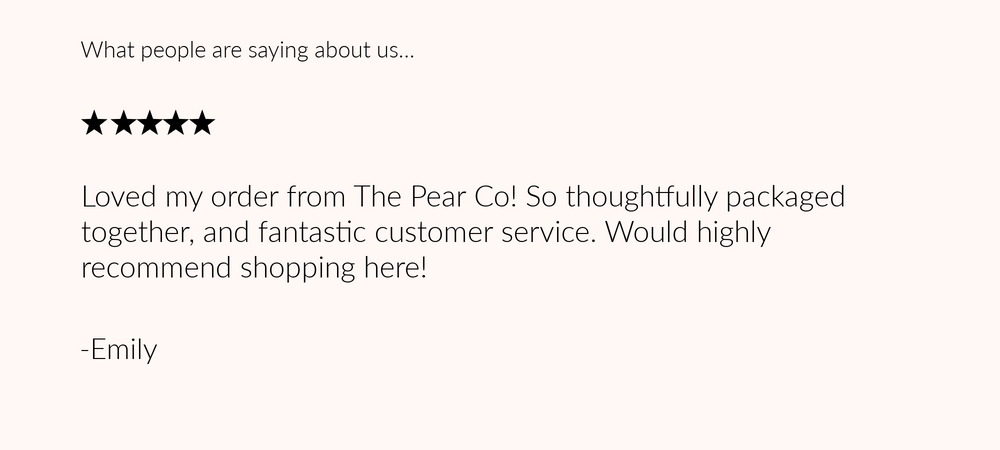1000x450 pixels.
Task: Click the fourth rating star
Action: click(x=175, y=123)
